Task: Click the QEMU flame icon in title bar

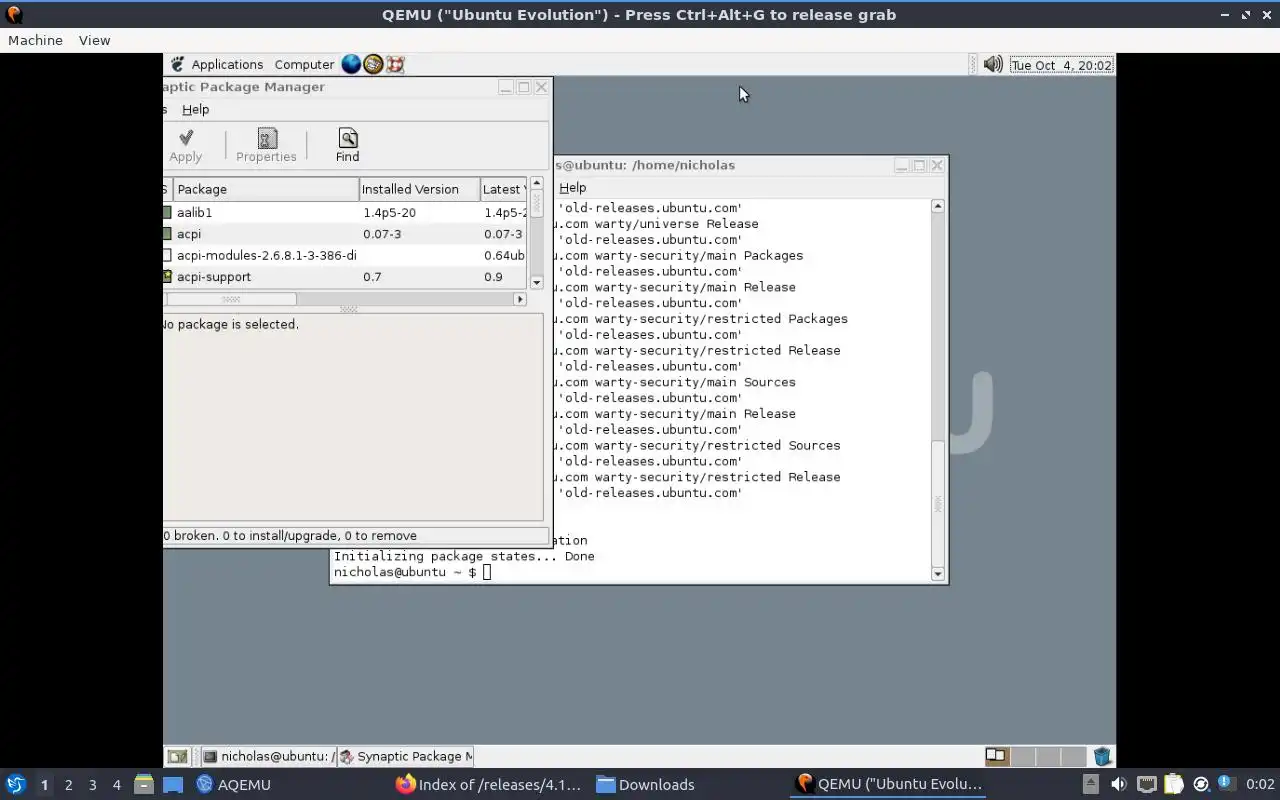Action: [14, 14]
